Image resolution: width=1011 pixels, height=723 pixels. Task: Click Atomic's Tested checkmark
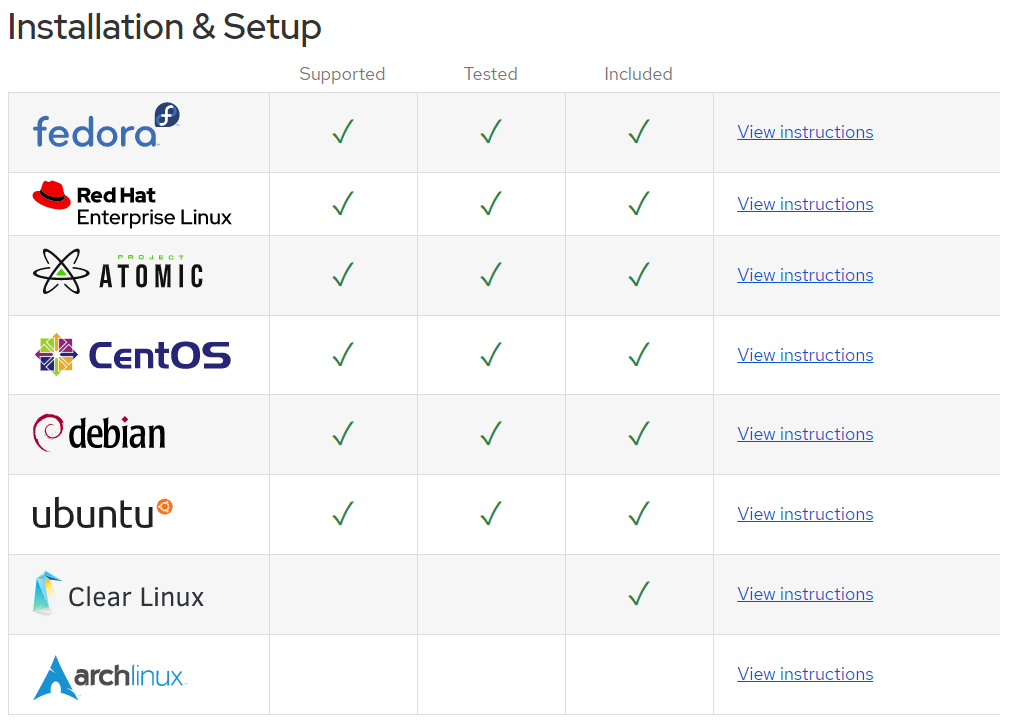click(491, 274)
